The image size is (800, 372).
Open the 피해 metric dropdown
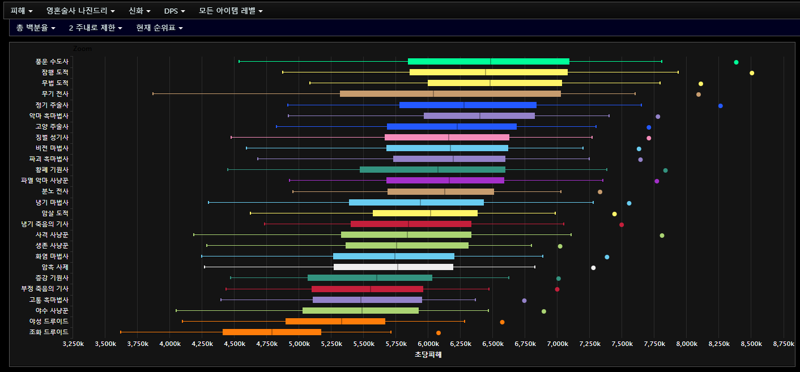21,11
